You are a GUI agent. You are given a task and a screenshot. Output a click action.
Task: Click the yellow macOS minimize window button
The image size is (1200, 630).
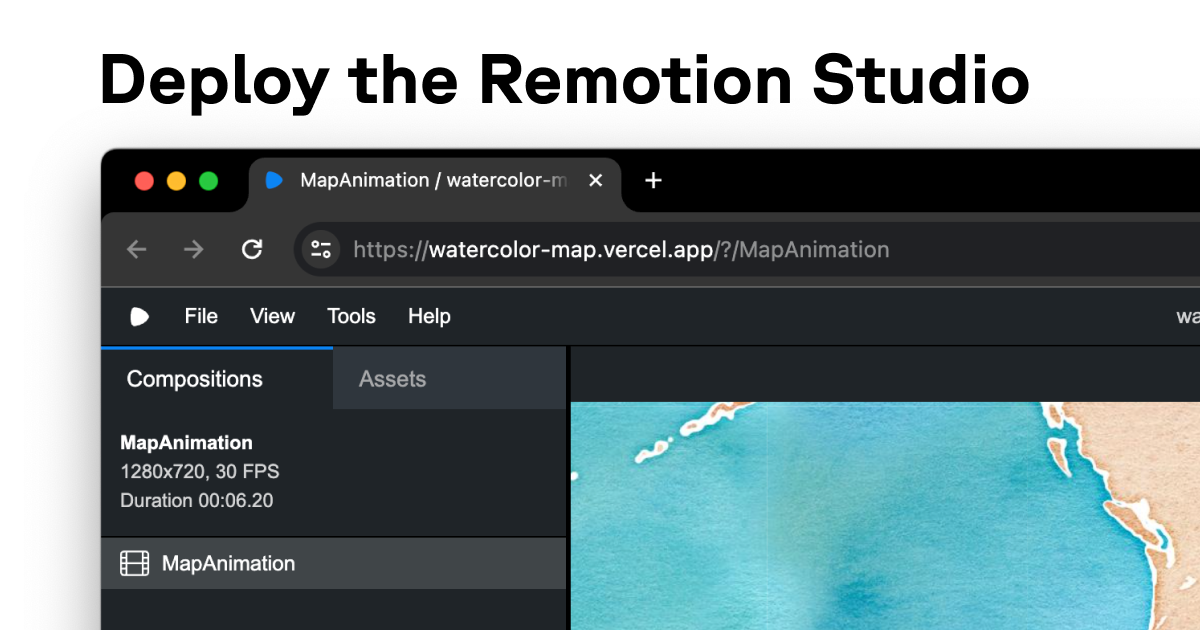pos(176,181)
